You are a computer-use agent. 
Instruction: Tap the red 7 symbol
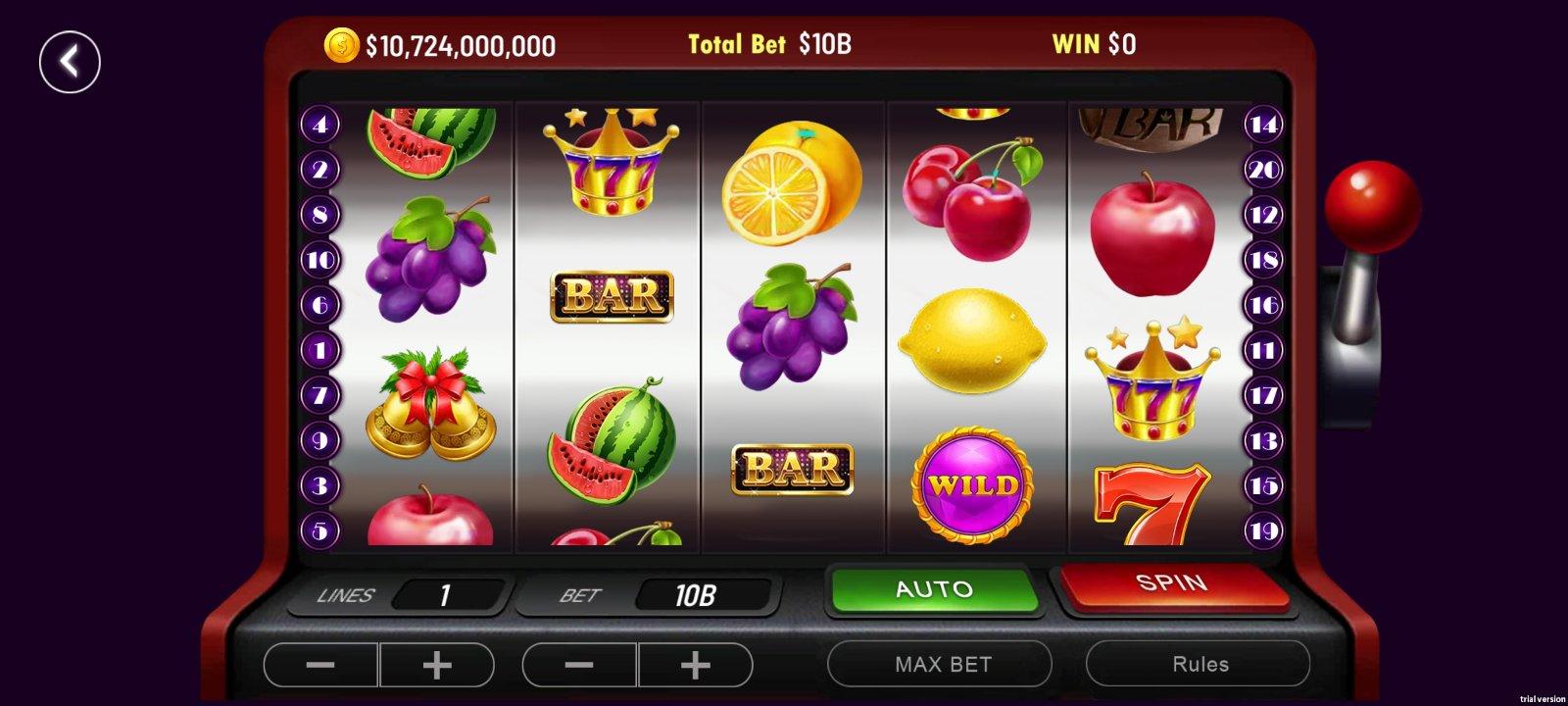pyautogui.click(x=1151, y=504)
